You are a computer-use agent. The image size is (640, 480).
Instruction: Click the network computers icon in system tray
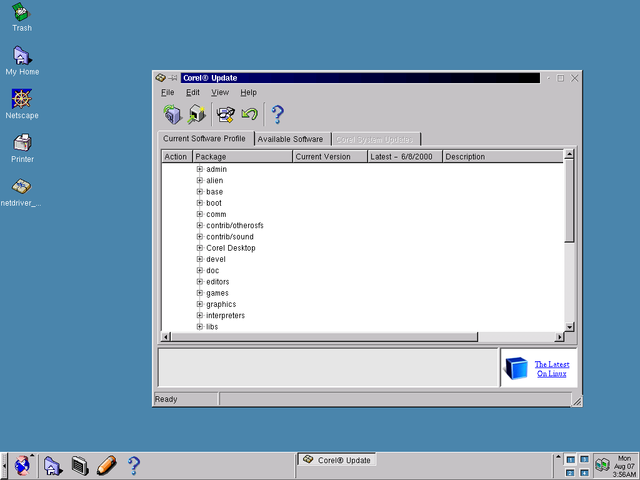pos(602,464)
